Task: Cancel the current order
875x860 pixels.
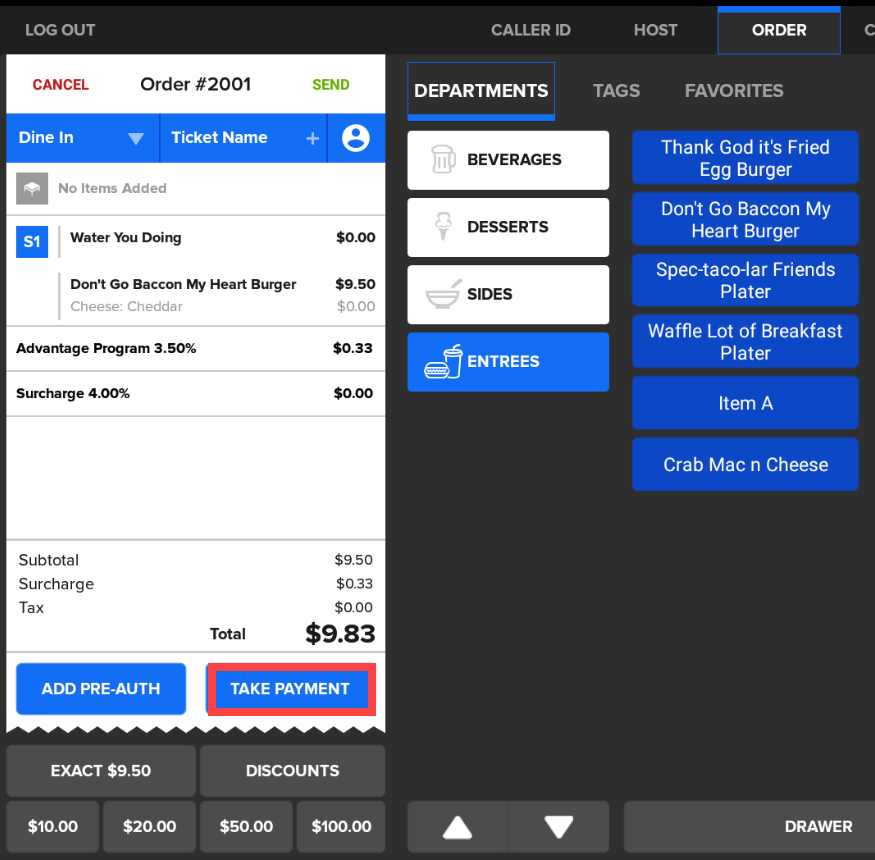Action: (x=61, y=85)
